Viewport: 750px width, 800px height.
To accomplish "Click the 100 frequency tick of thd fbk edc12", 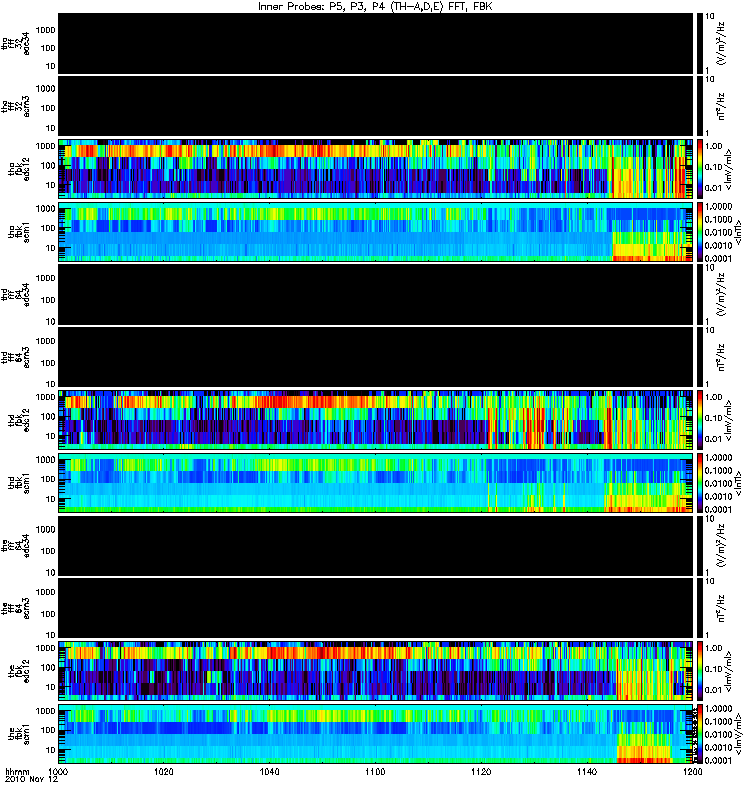I will click(48, 417).
